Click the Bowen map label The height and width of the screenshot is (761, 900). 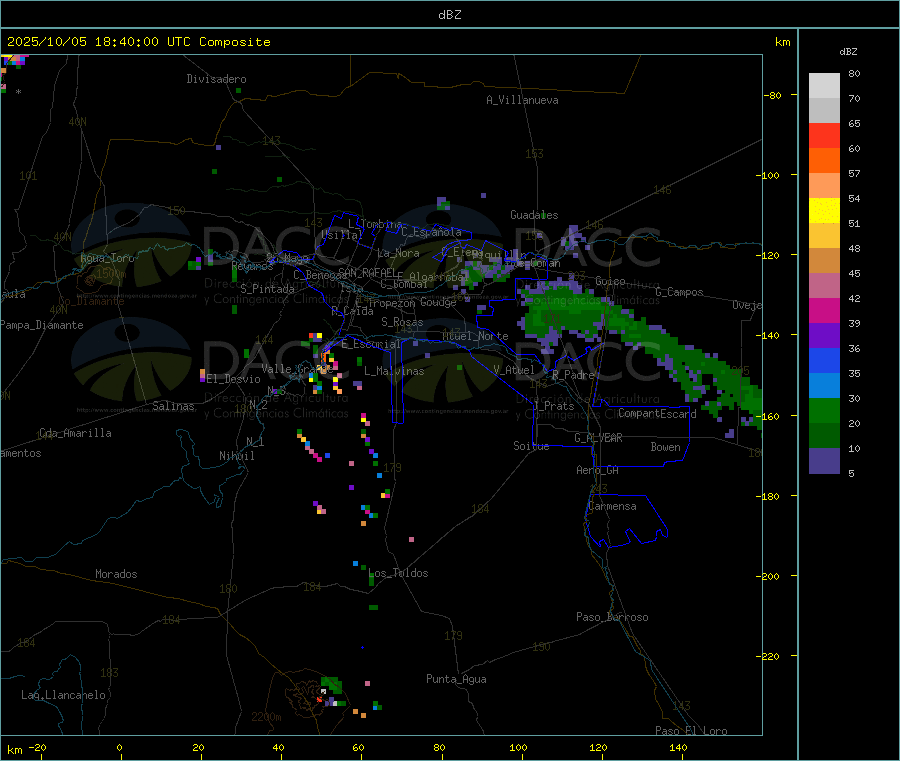(665, 447)
